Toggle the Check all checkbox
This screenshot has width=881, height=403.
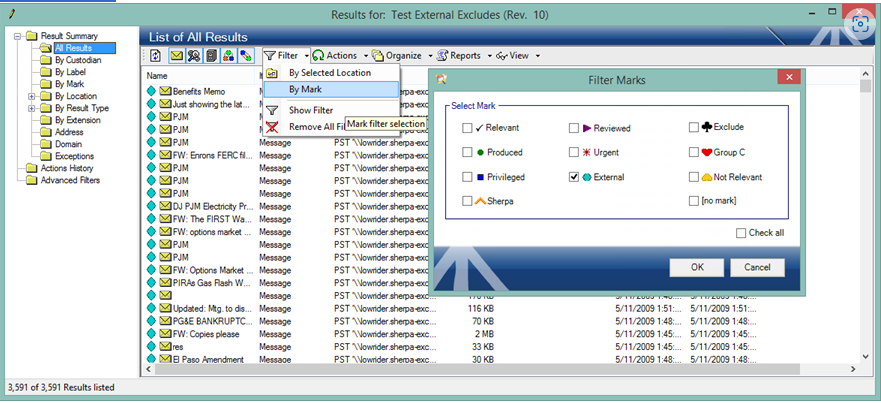click(x=741, y=233)
